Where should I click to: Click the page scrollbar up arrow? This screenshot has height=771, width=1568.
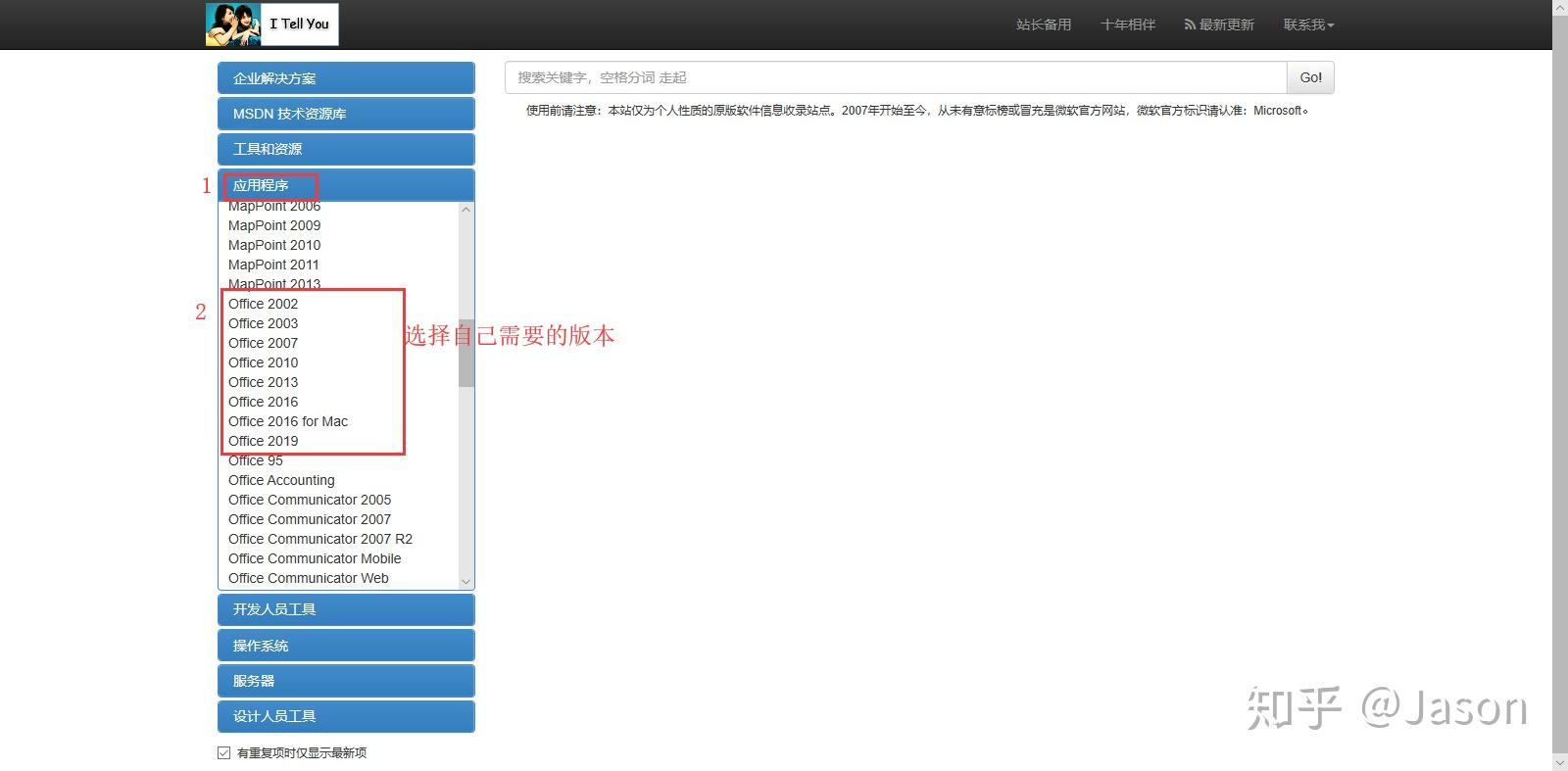[1560, 8]
